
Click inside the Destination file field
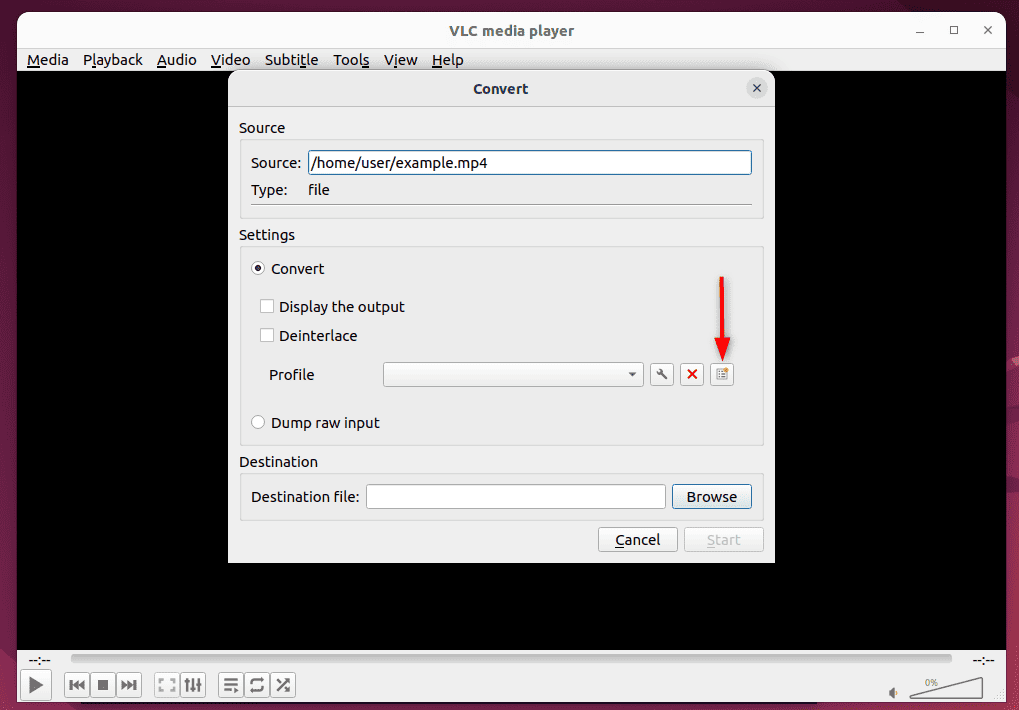coord(515,496)
